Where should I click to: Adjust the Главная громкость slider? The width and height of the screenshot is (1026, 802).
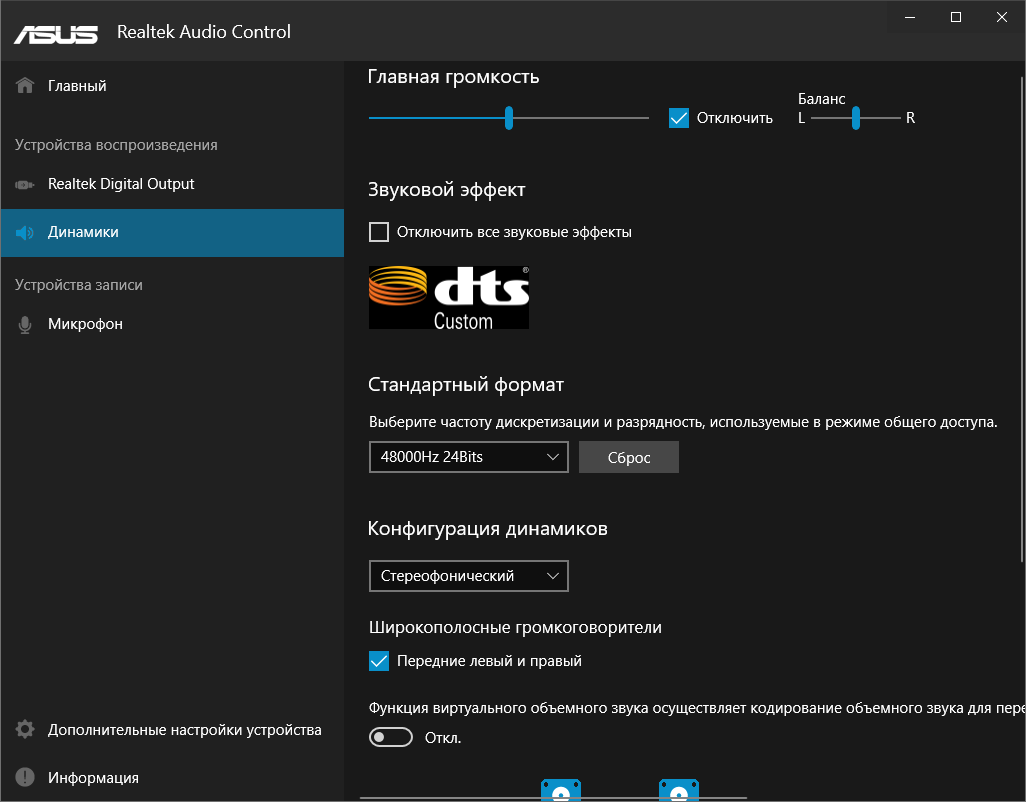(509, 117)
